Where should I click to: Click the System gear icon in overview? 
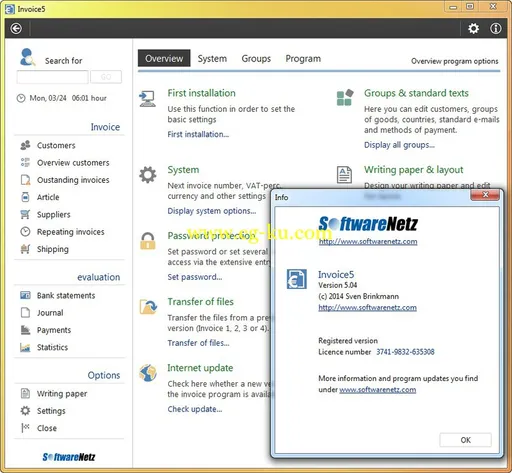[148, 175]
